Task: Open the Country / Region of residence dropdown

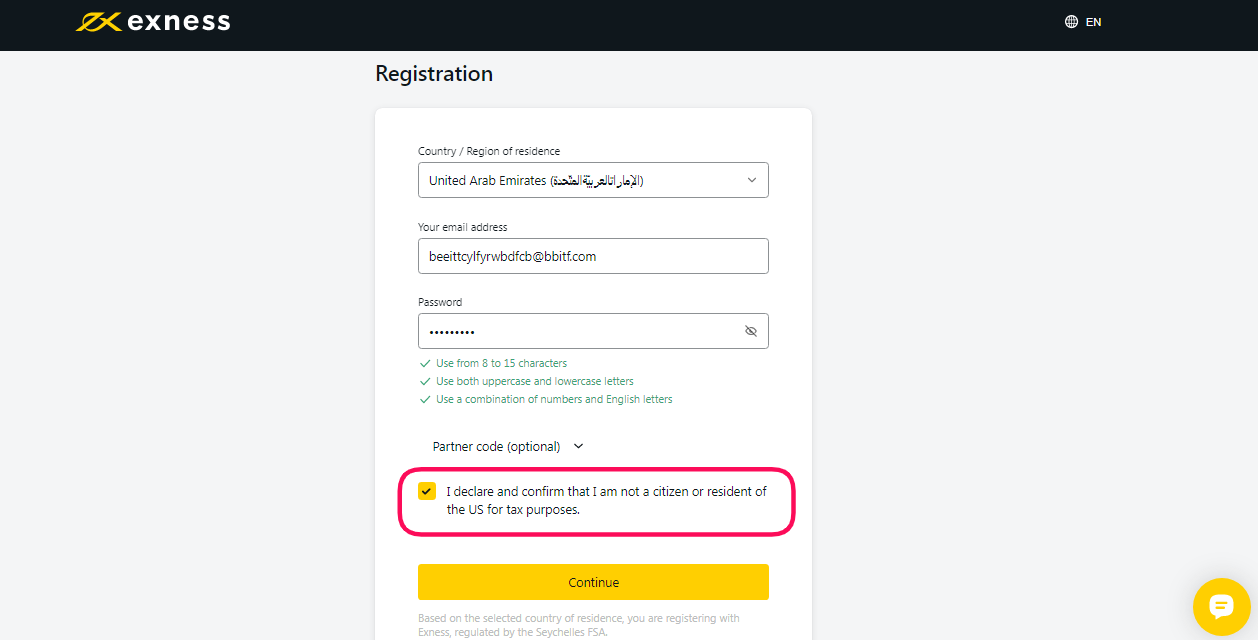Action: 593,180
